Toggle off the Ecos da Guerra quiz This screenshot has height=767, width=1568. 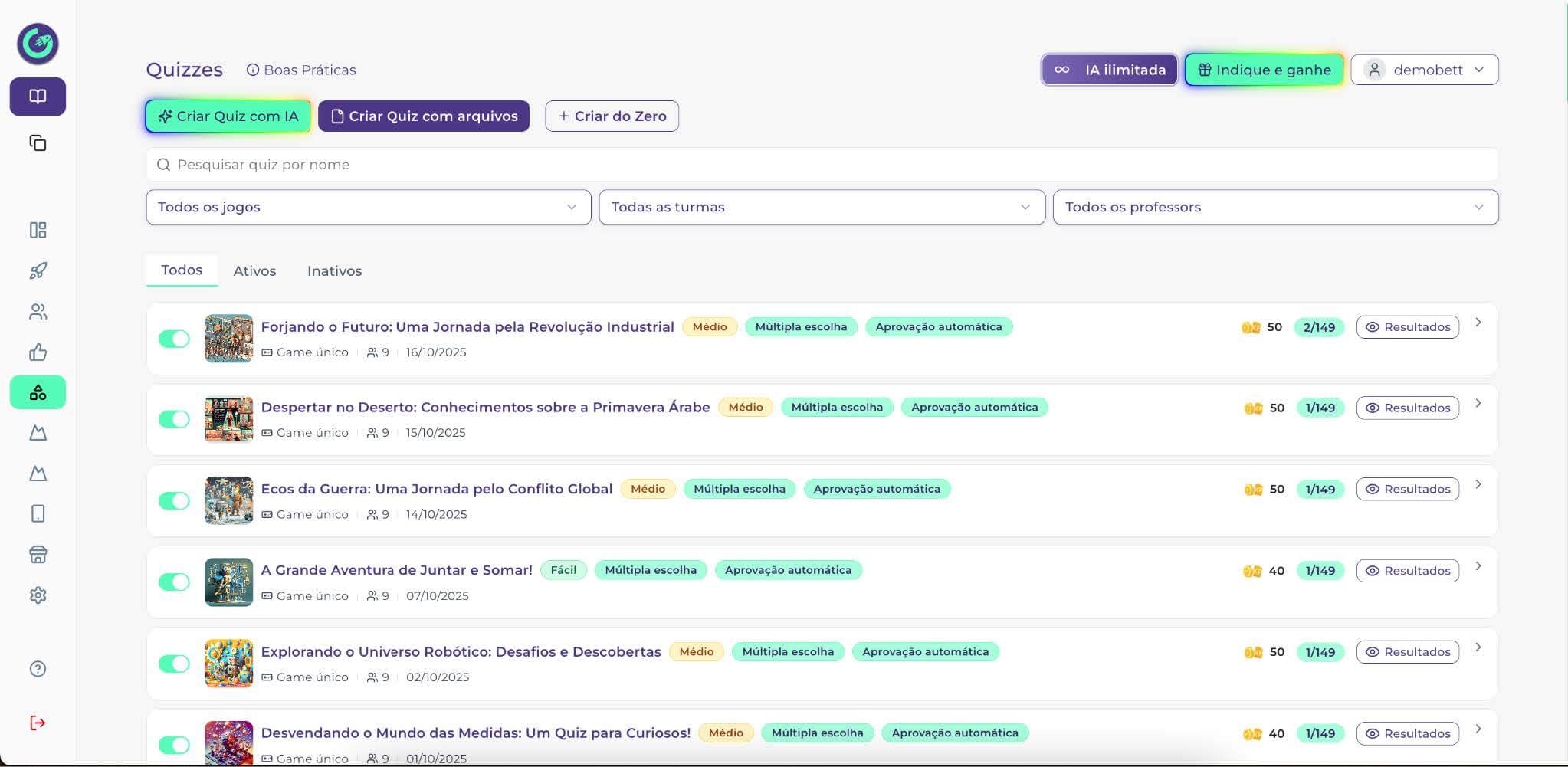(174, 501)
